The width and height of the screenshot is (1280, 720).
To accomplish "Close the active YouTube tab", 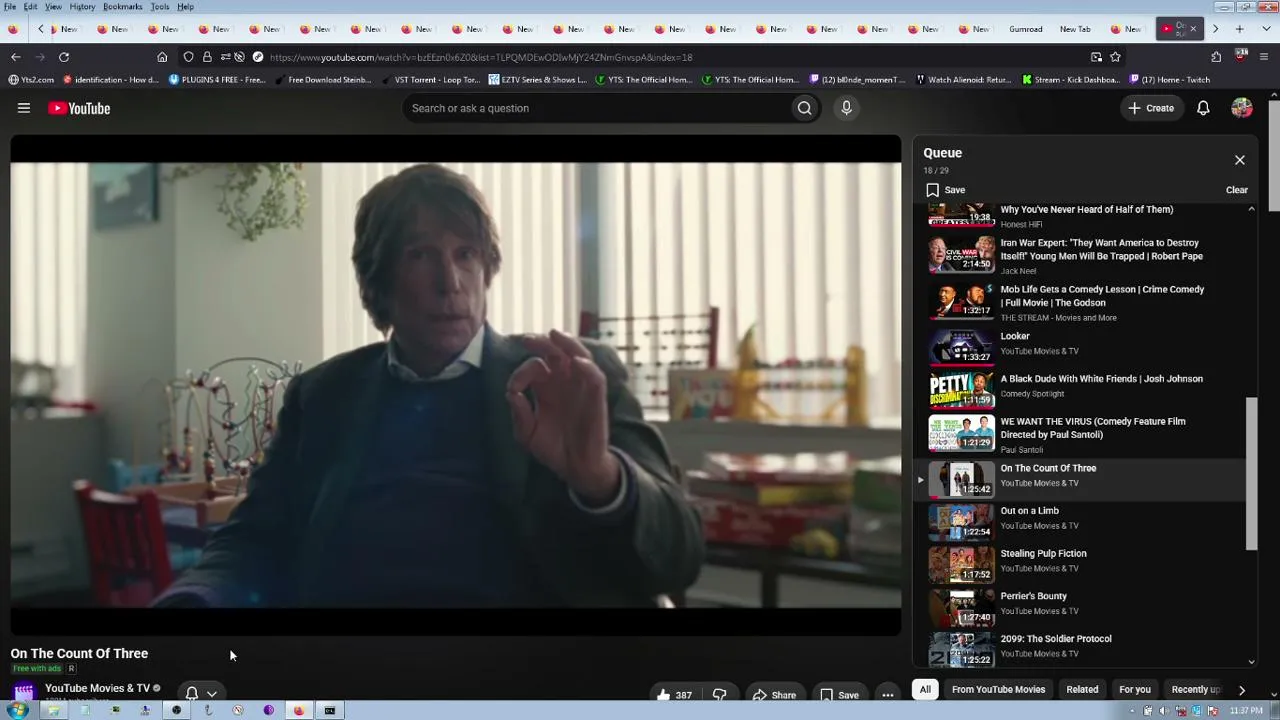I will tap(1192, 29).
